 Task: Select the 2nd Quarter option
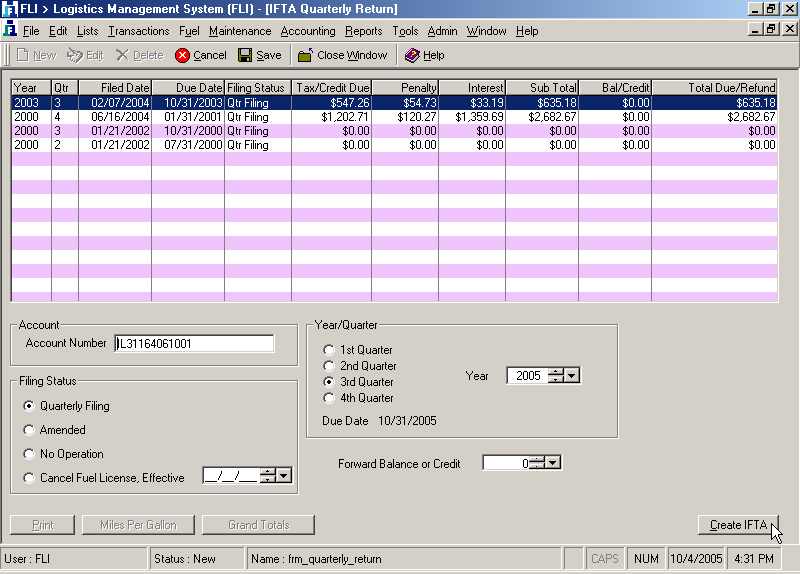point(329,366)
